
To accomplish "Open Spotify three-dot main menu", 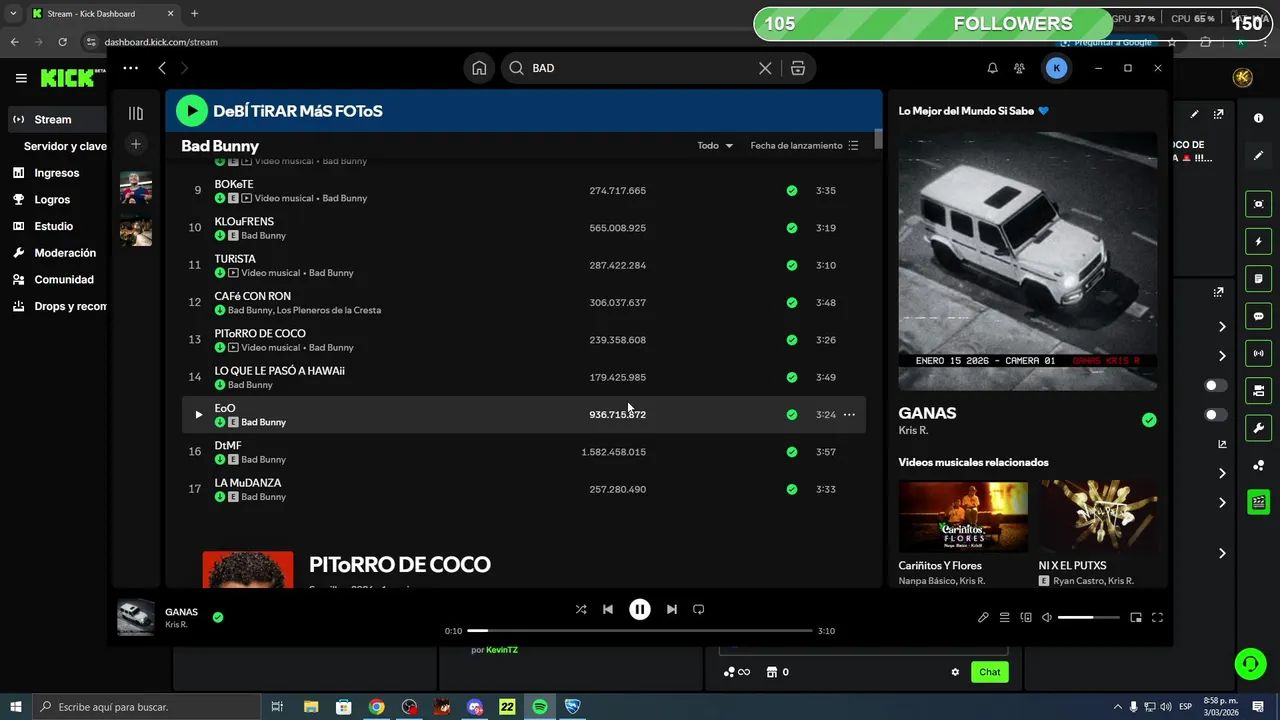I will (x=130, y=68).
